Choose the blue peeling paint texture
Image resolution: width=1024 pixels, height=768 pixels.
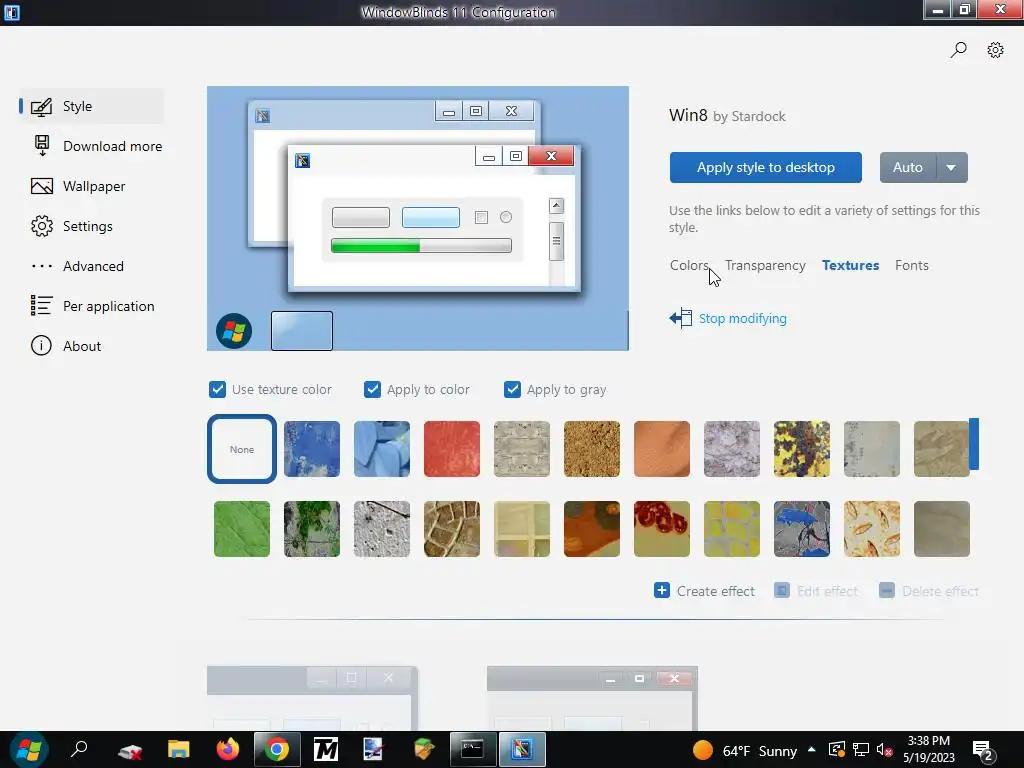[x=312, y=449]
